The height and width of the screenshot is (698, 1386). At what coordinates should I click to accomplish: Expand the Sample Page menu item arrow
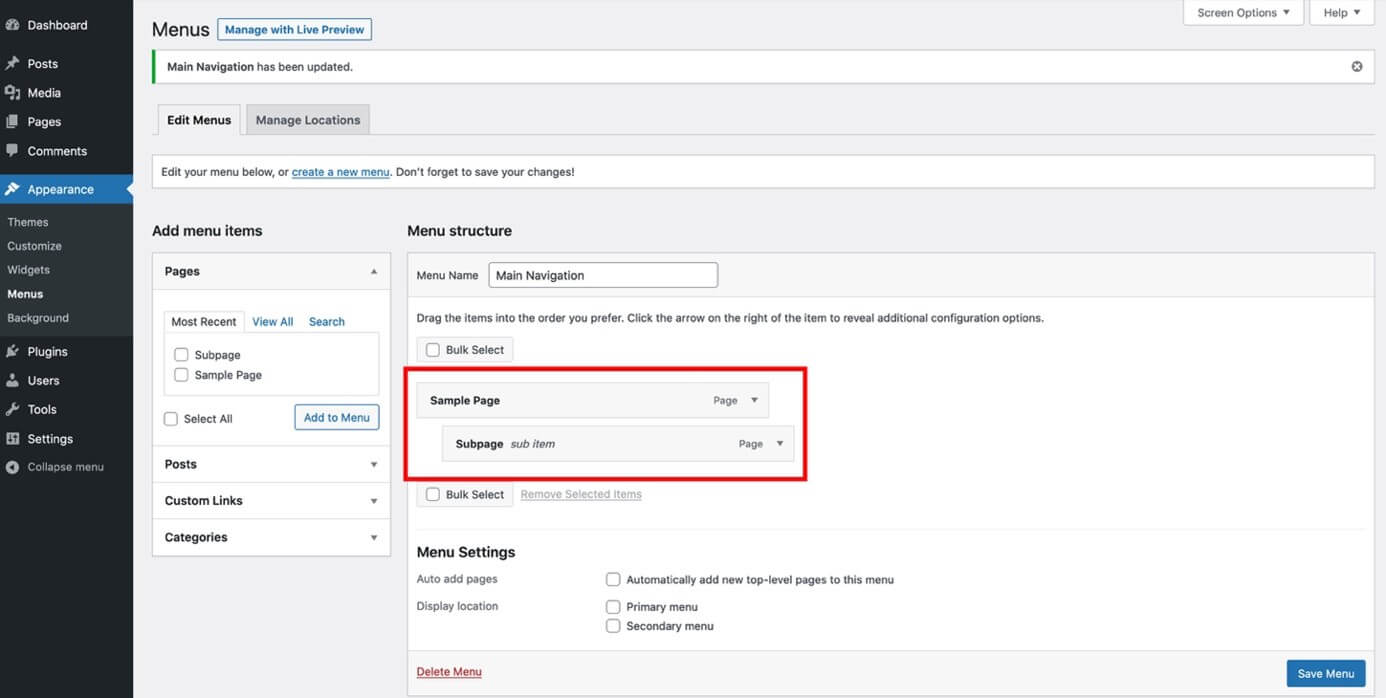pos(754,400)
